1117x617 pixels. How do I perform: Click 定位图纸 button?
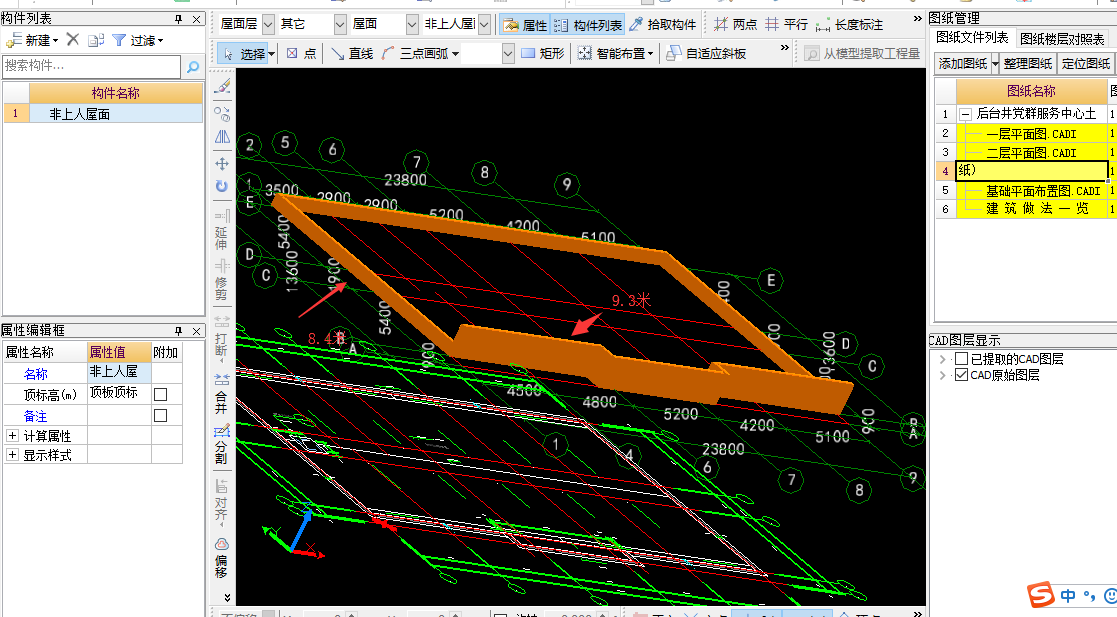(x=1085, y=64)
